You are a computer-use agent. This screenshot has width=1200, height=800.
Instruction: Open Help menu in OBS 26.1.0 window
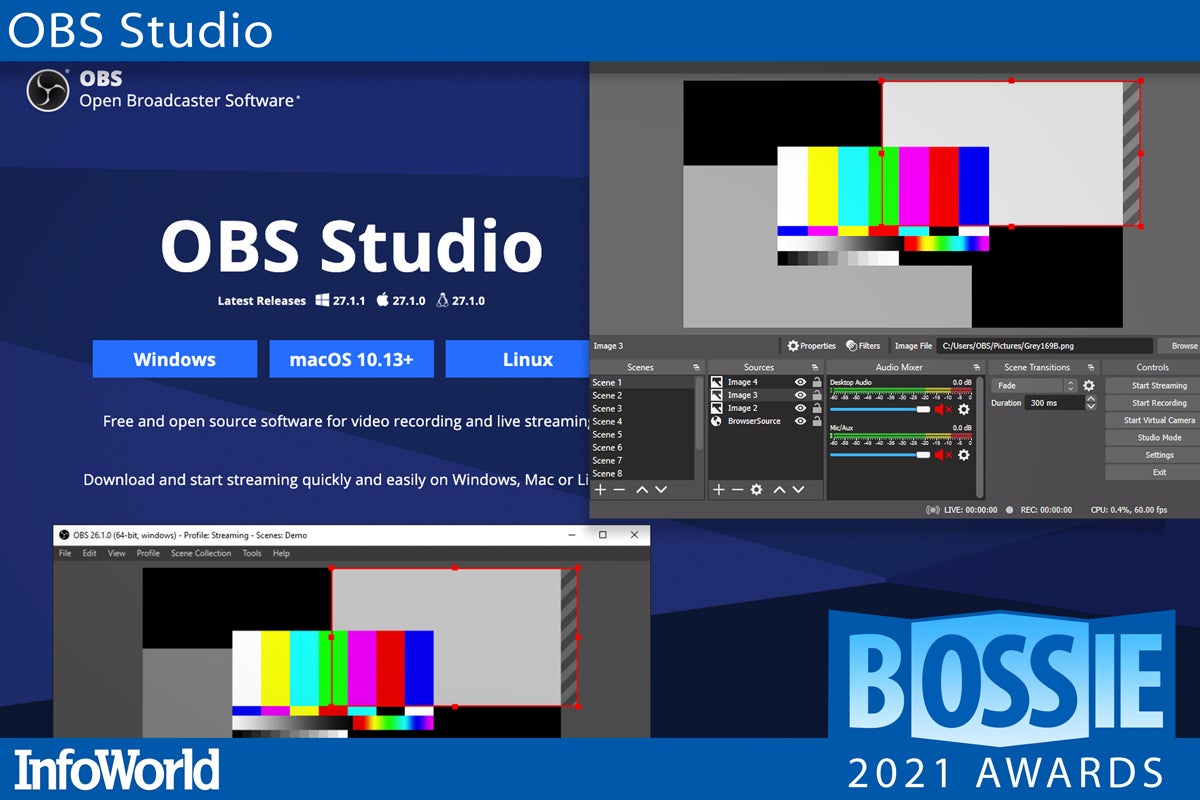click(282, 553)
